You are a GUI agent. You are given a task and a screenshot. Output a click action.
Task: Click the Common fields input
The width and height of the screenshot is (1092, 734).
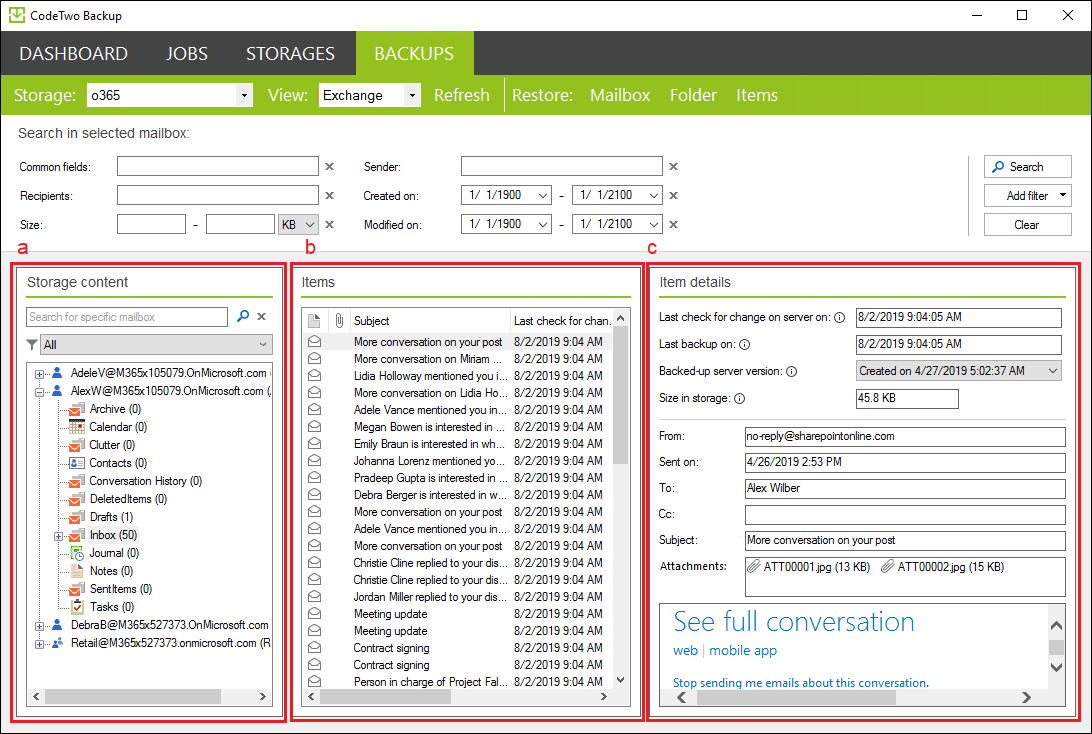point(218,166)
